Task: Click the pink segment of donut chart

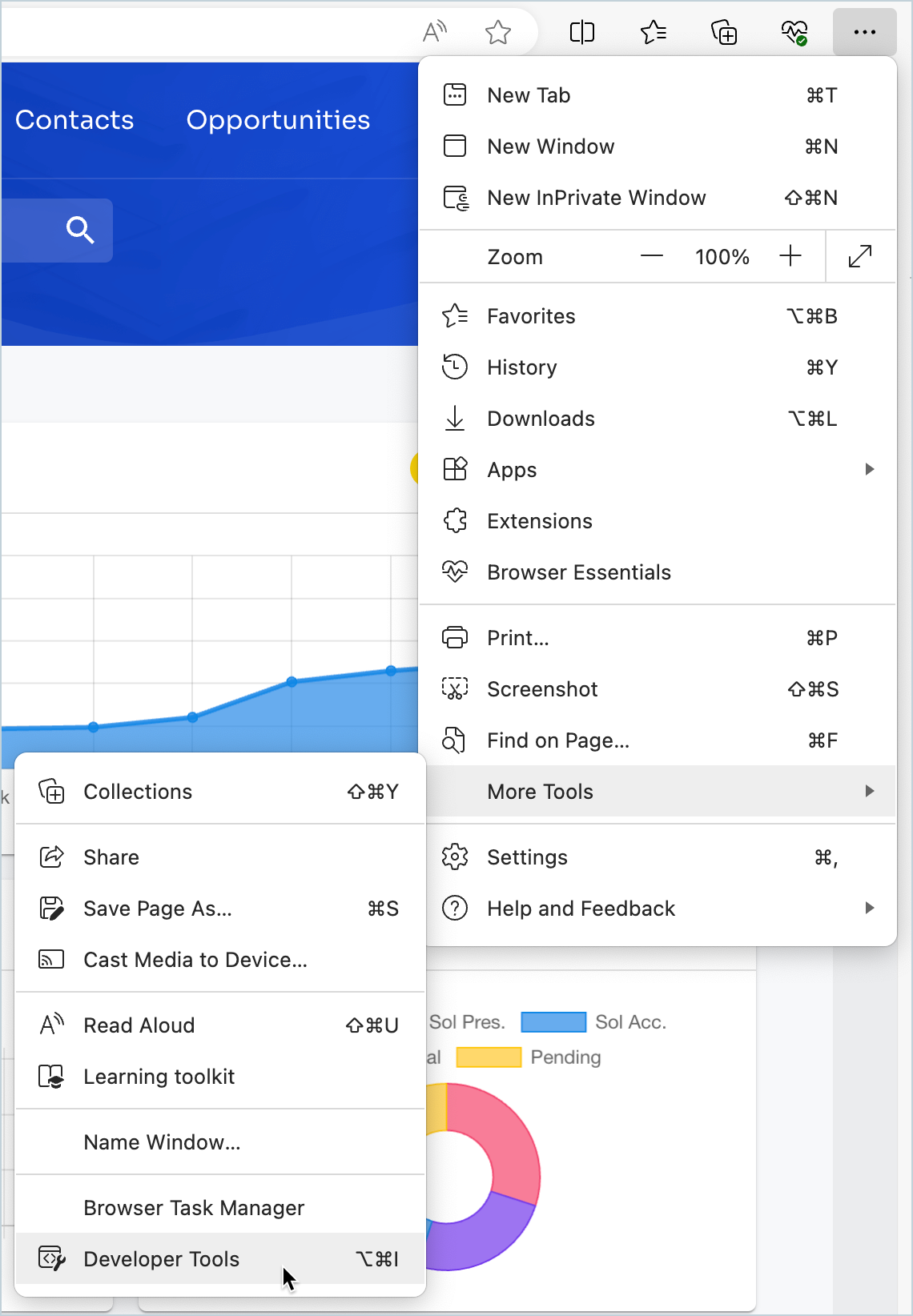Action: pos(503,1137)
